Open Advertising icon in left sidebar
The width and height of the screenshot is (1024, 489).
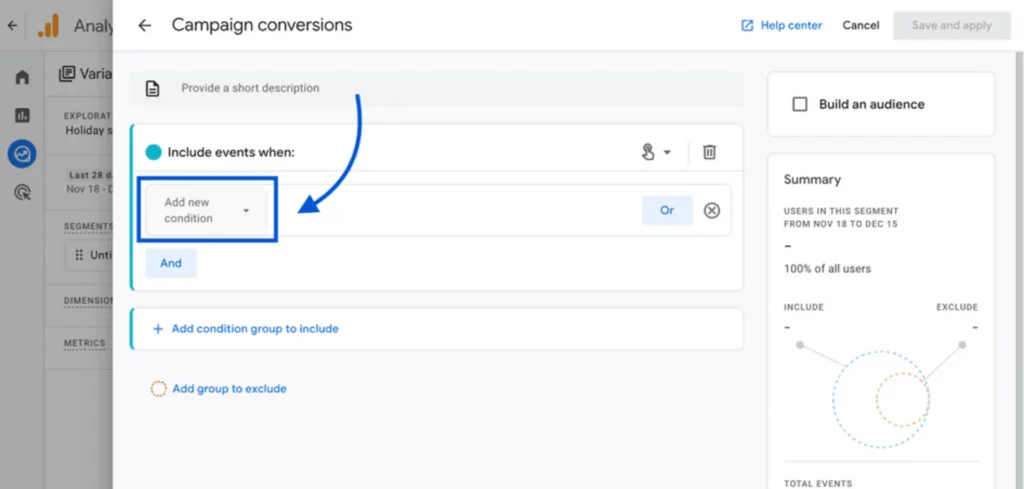tap(22, 193)
